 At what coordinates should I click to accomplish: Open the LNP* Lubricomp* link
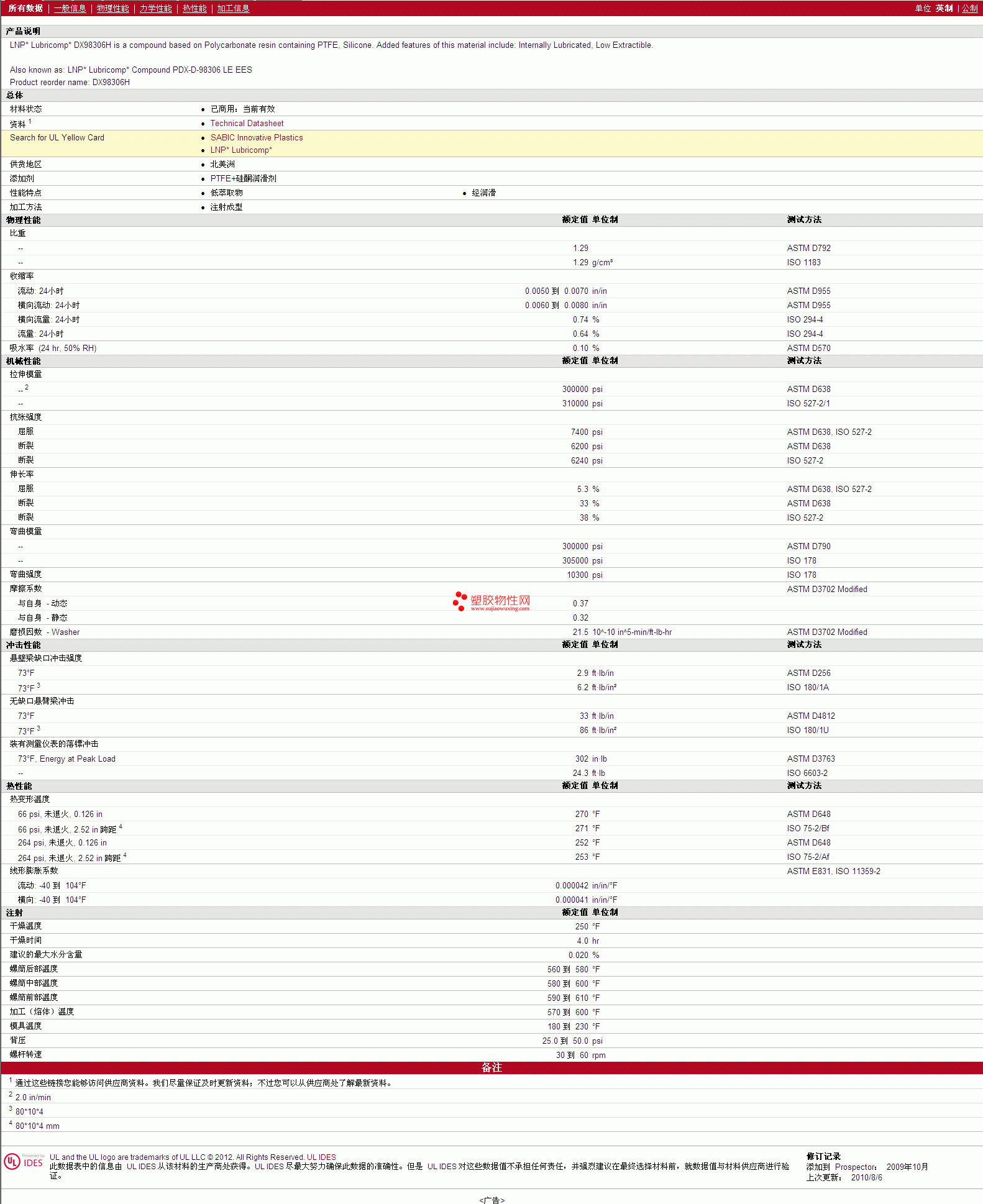(x=241, y=150)
